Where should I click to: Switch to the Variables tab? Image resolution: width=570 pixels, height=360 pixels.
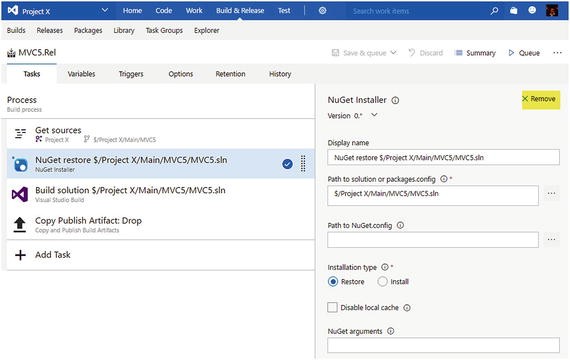point(81,74)
